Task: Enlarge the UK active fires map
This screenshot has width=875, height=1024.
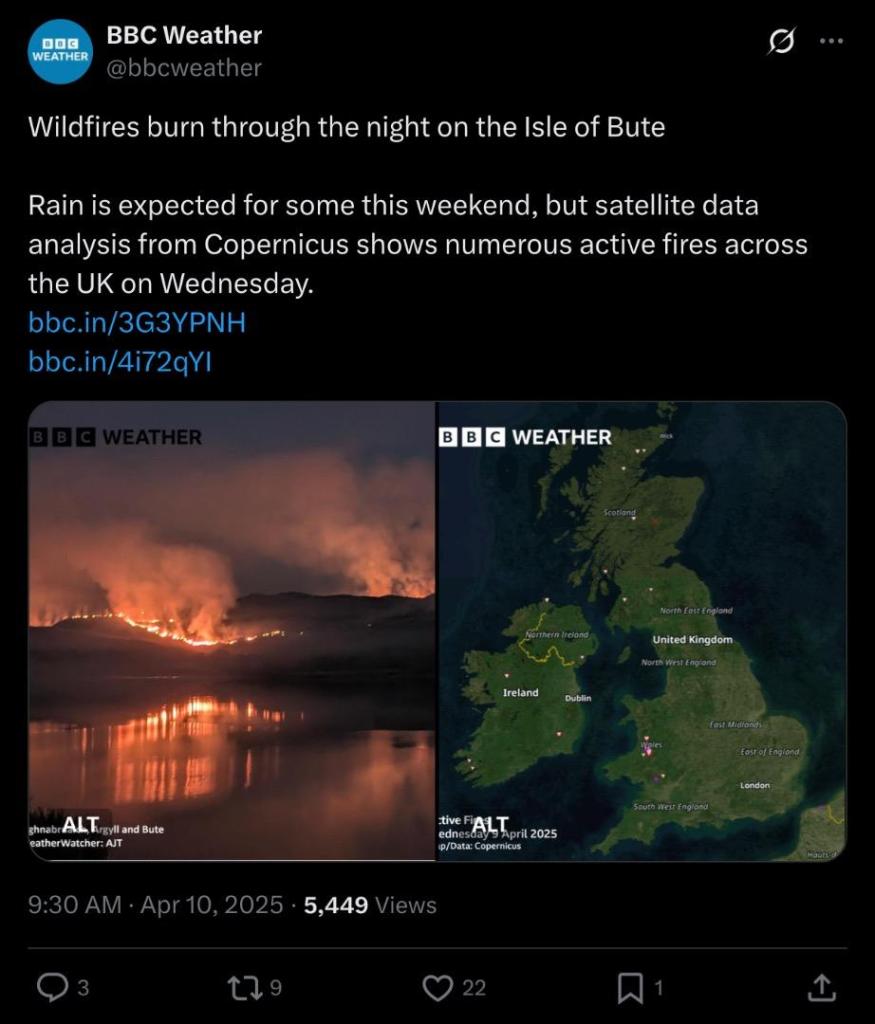Action: 641,620
